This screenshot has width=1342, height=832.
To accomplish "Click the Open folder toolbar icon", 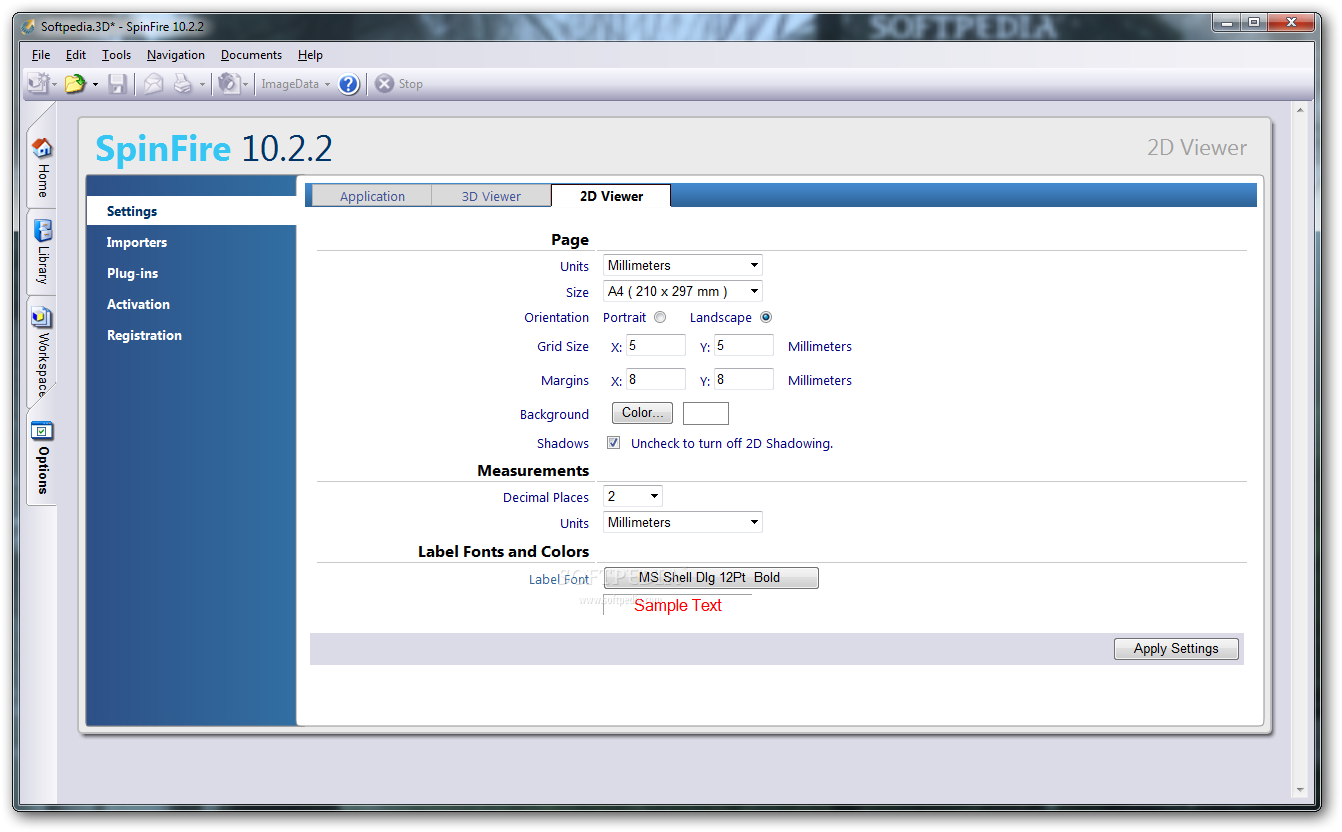I will 75,84.
